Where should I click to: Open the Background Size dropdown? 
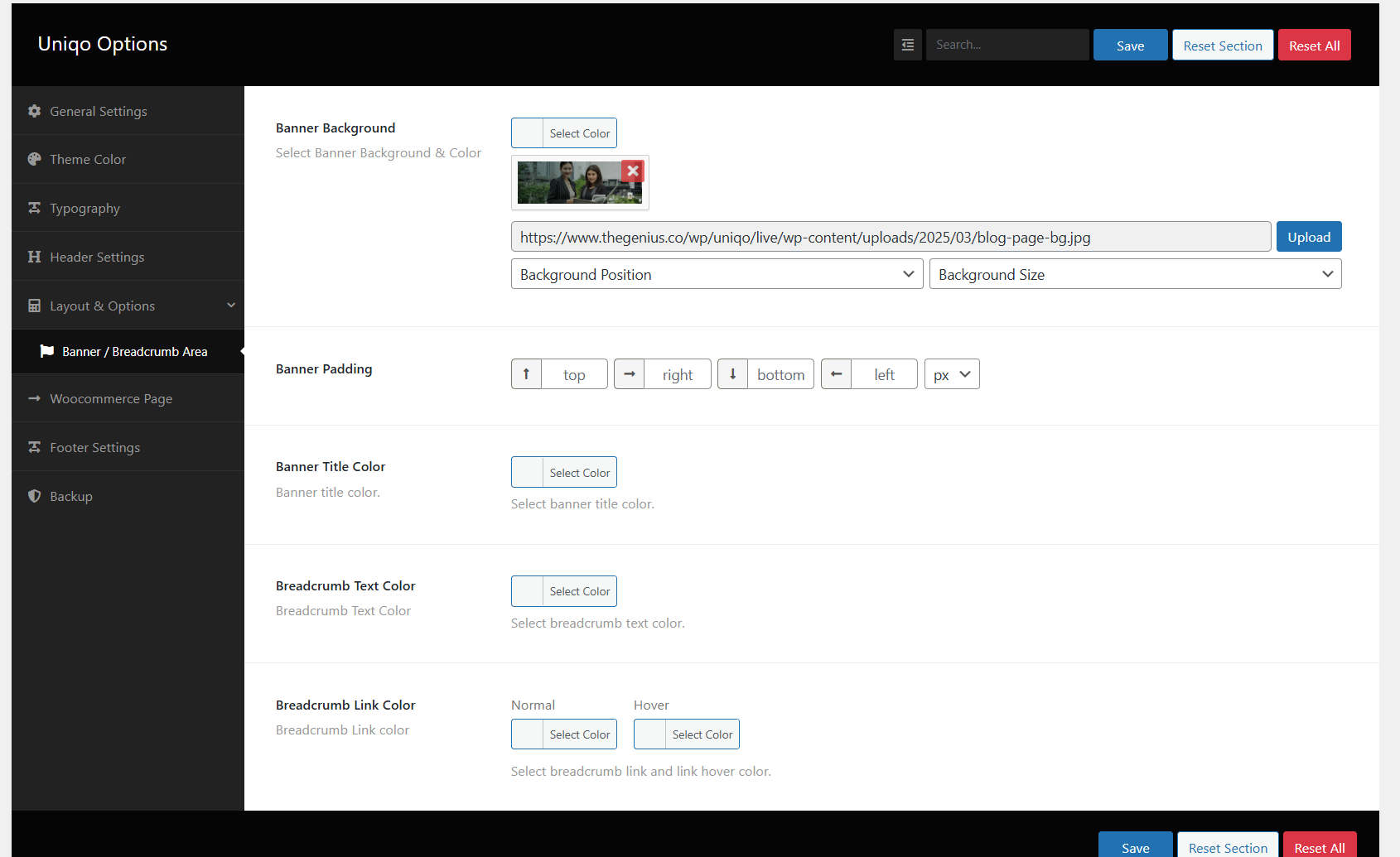[1135, 274]
